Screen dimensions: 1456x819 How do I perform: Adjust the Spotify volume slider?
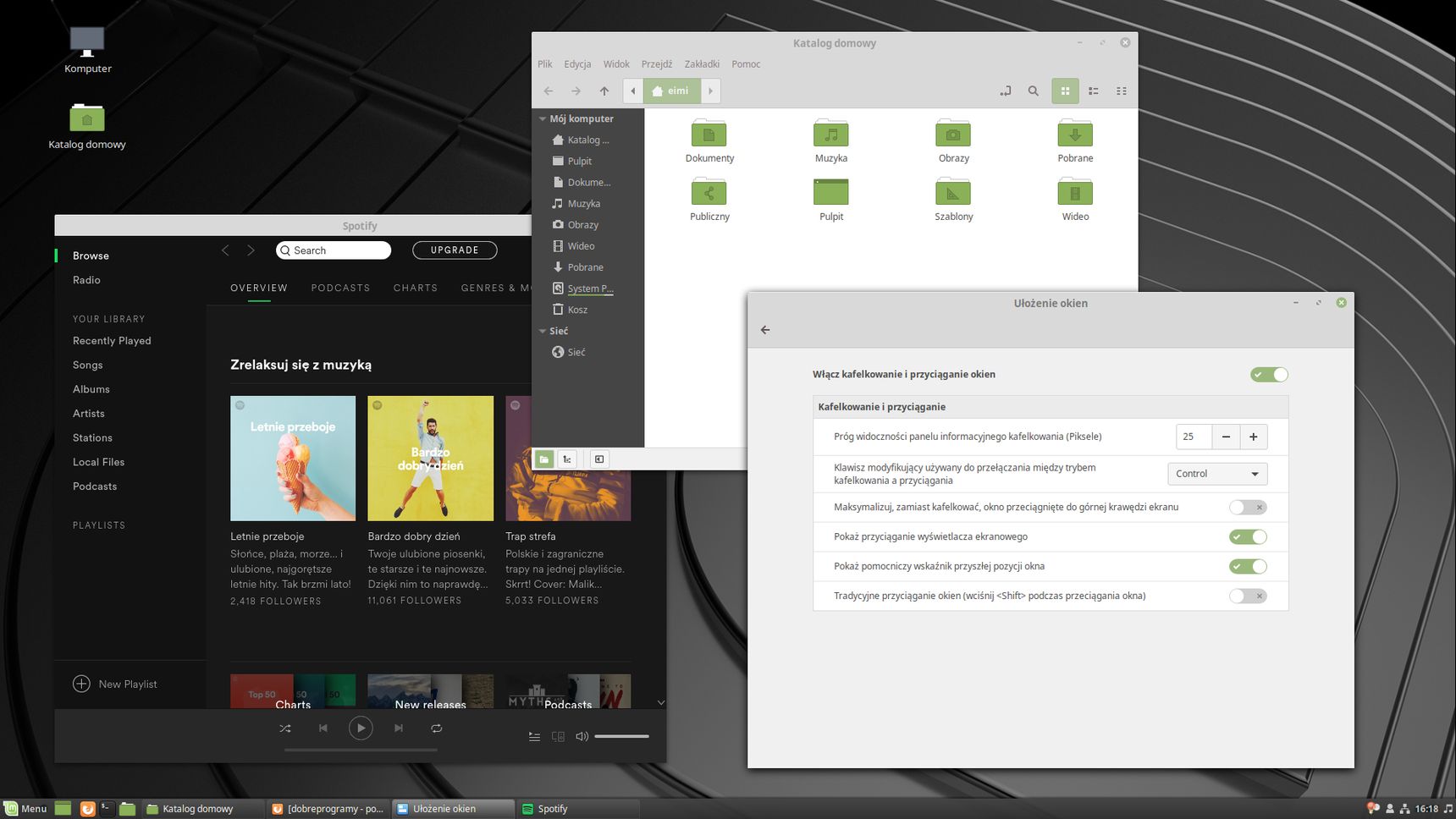pos(621,736)
